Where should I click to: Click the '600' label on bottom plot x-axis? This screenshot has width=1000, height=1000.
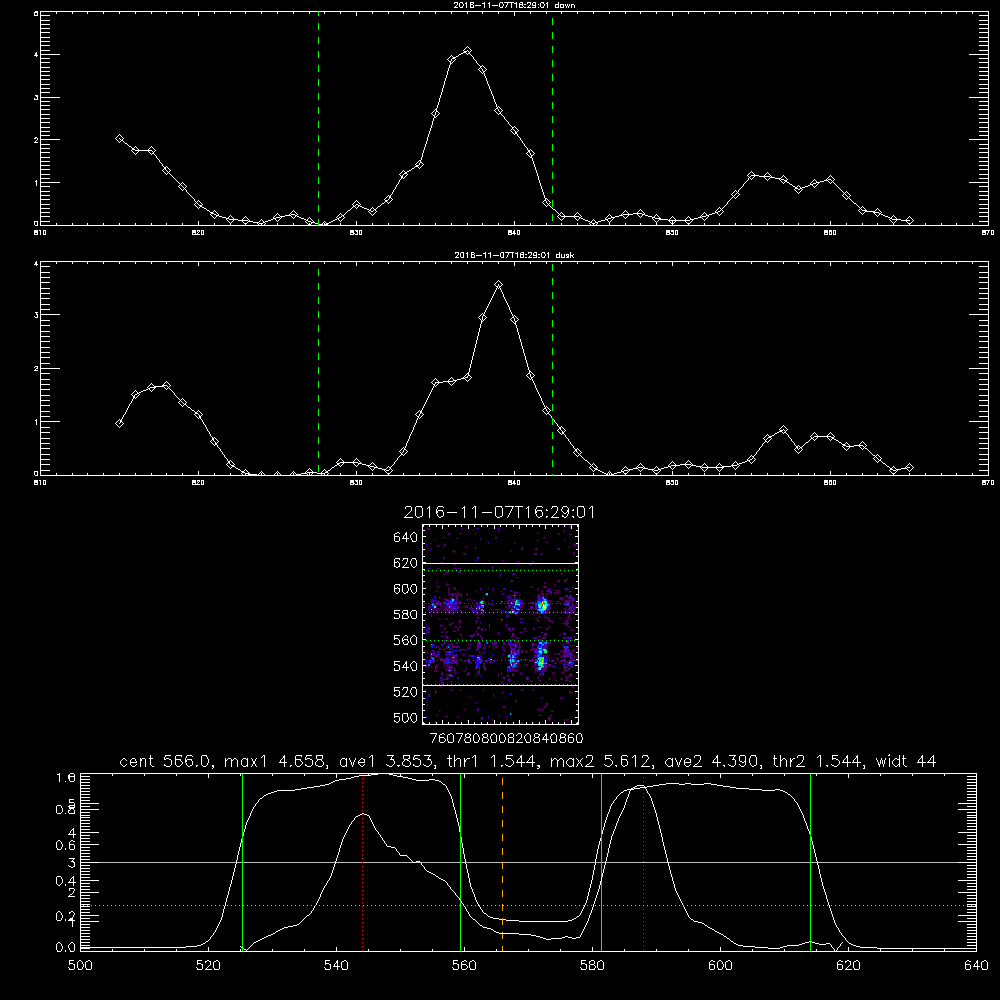pos(721,966)
